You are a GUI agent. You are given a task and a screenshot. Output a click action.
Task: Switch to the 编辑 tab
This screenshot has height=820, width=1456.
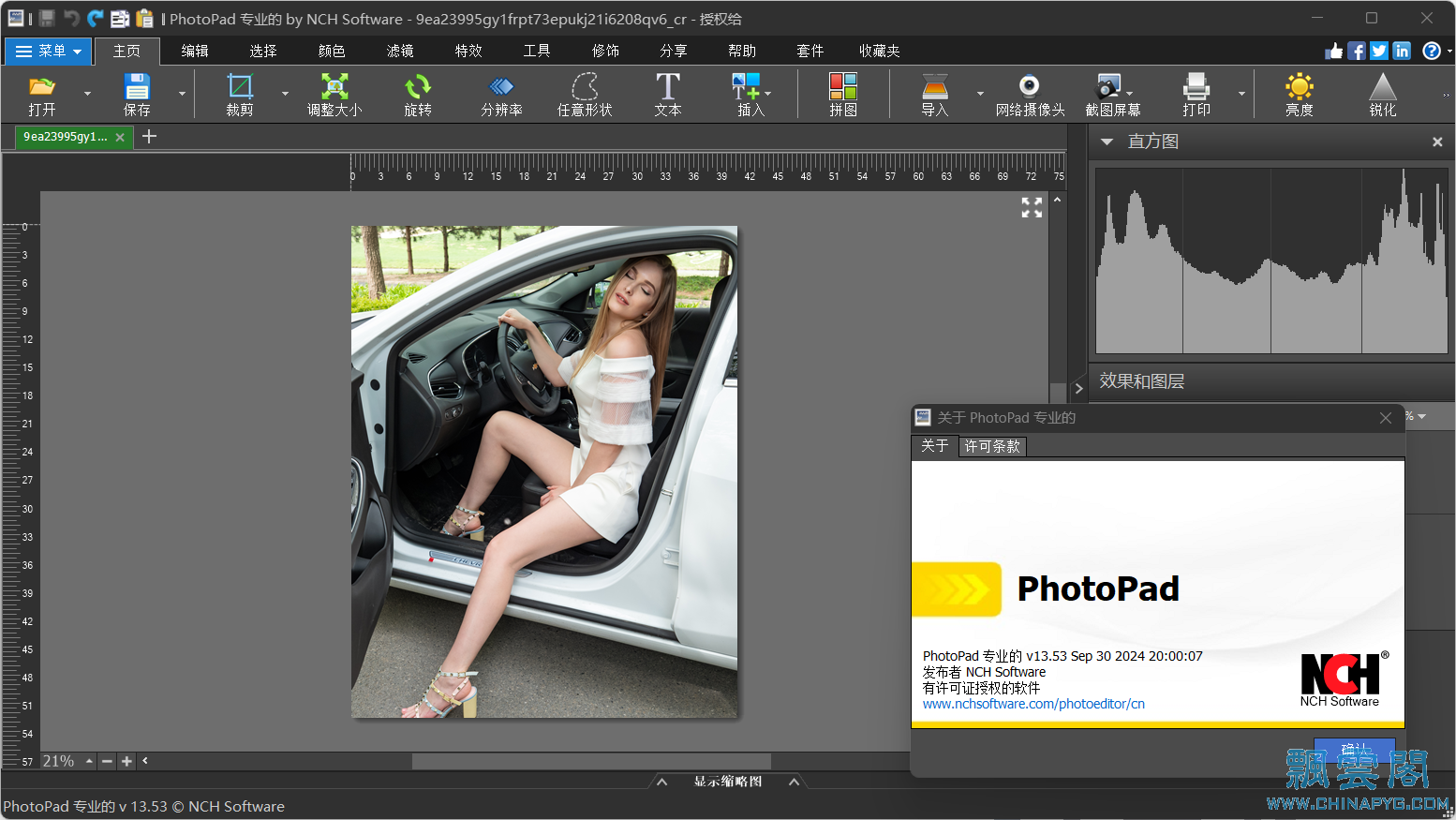195,51
